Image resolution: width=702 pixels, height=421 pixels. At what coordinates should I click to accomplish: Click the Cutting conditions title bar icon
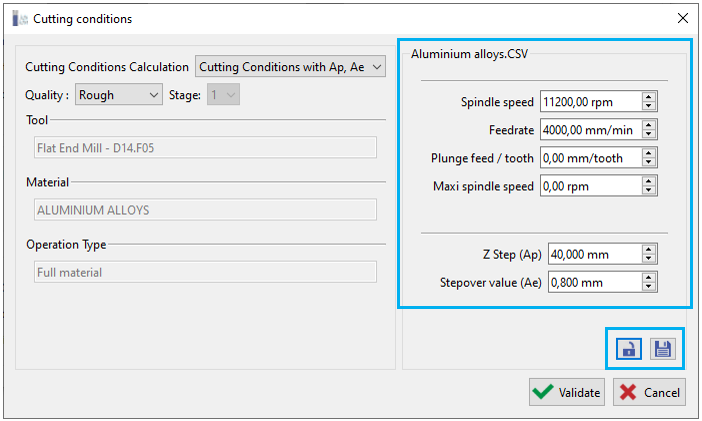(20, 18)
